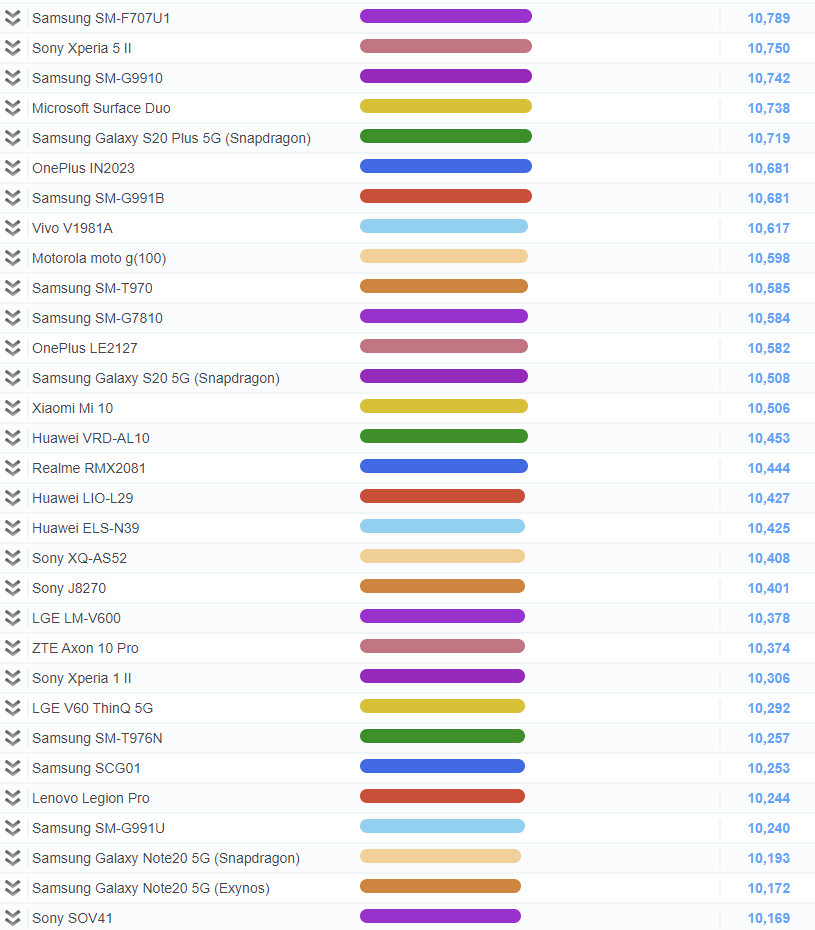
Task: Click the score 10,750
Action: (769, 49)
